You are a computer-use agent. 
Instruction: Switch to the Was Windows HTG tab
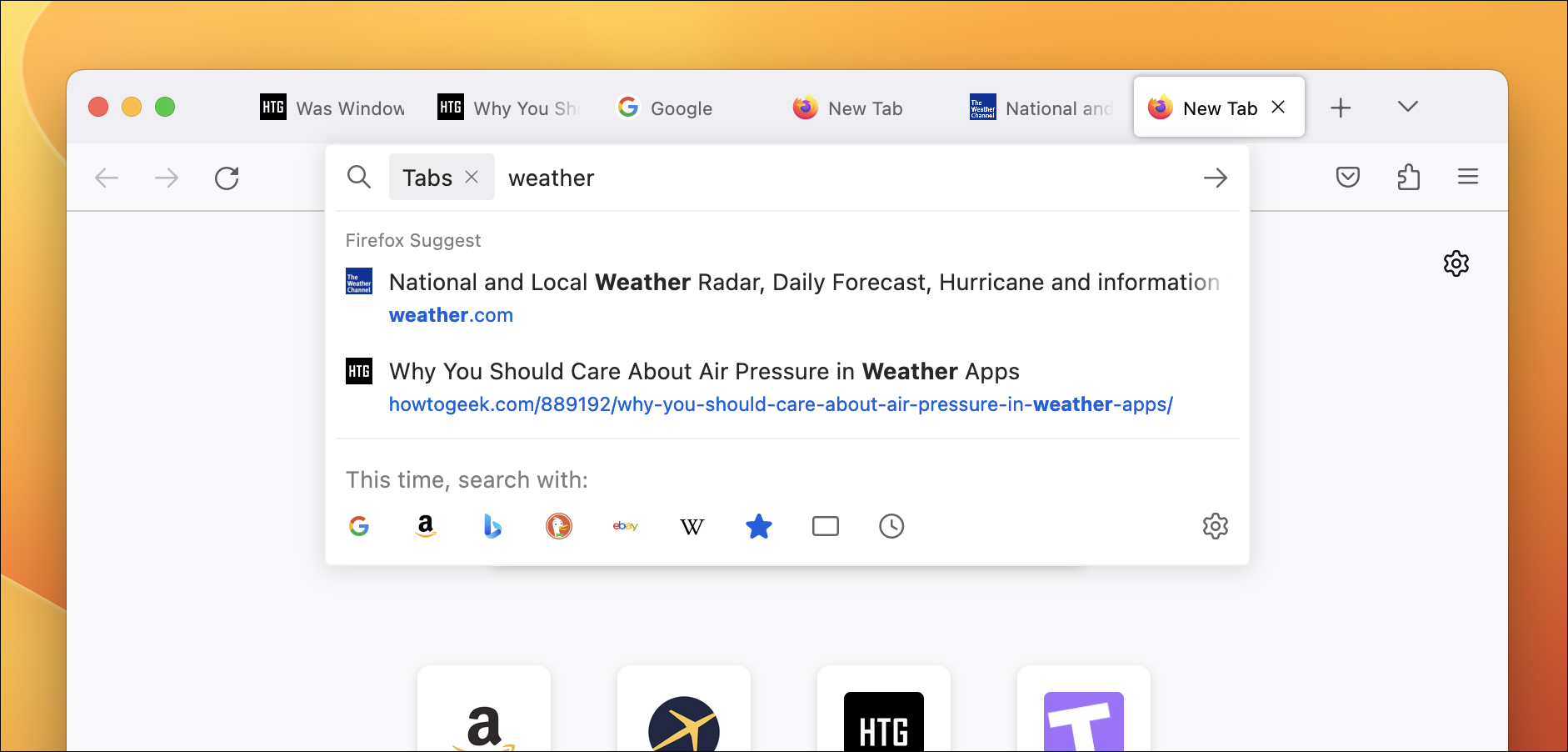coord(333,108)
